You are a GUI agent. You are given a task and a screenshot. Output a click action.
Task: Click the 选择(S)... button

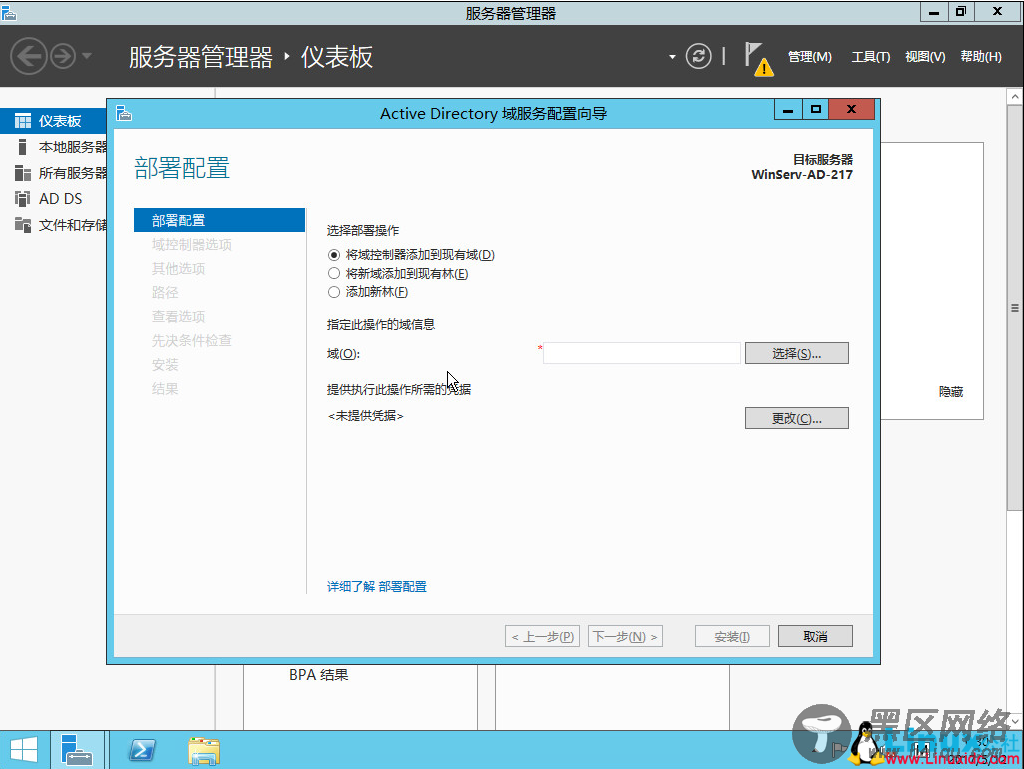click(797, 353)
